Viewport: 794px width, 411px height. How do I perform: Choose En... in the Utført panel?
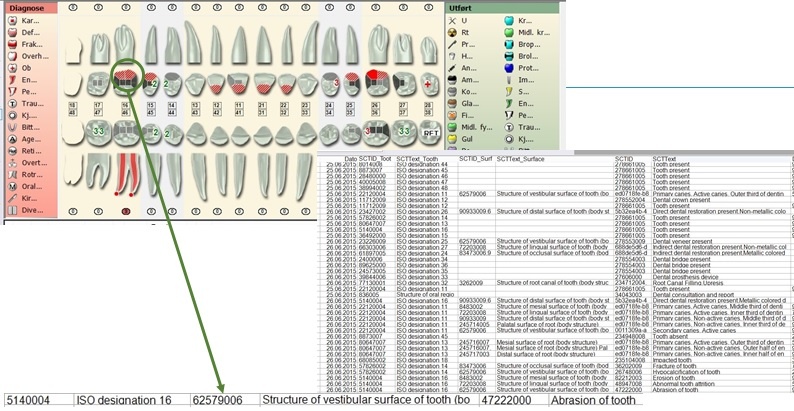(509, 104)
